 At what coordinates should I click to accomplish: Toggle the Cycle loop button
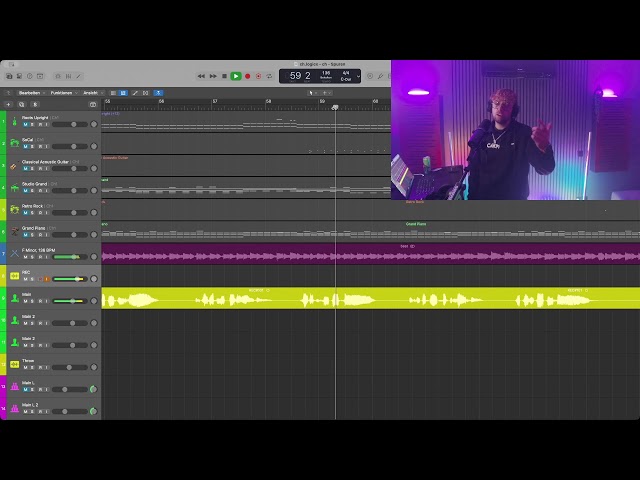(x=269, y=76)
